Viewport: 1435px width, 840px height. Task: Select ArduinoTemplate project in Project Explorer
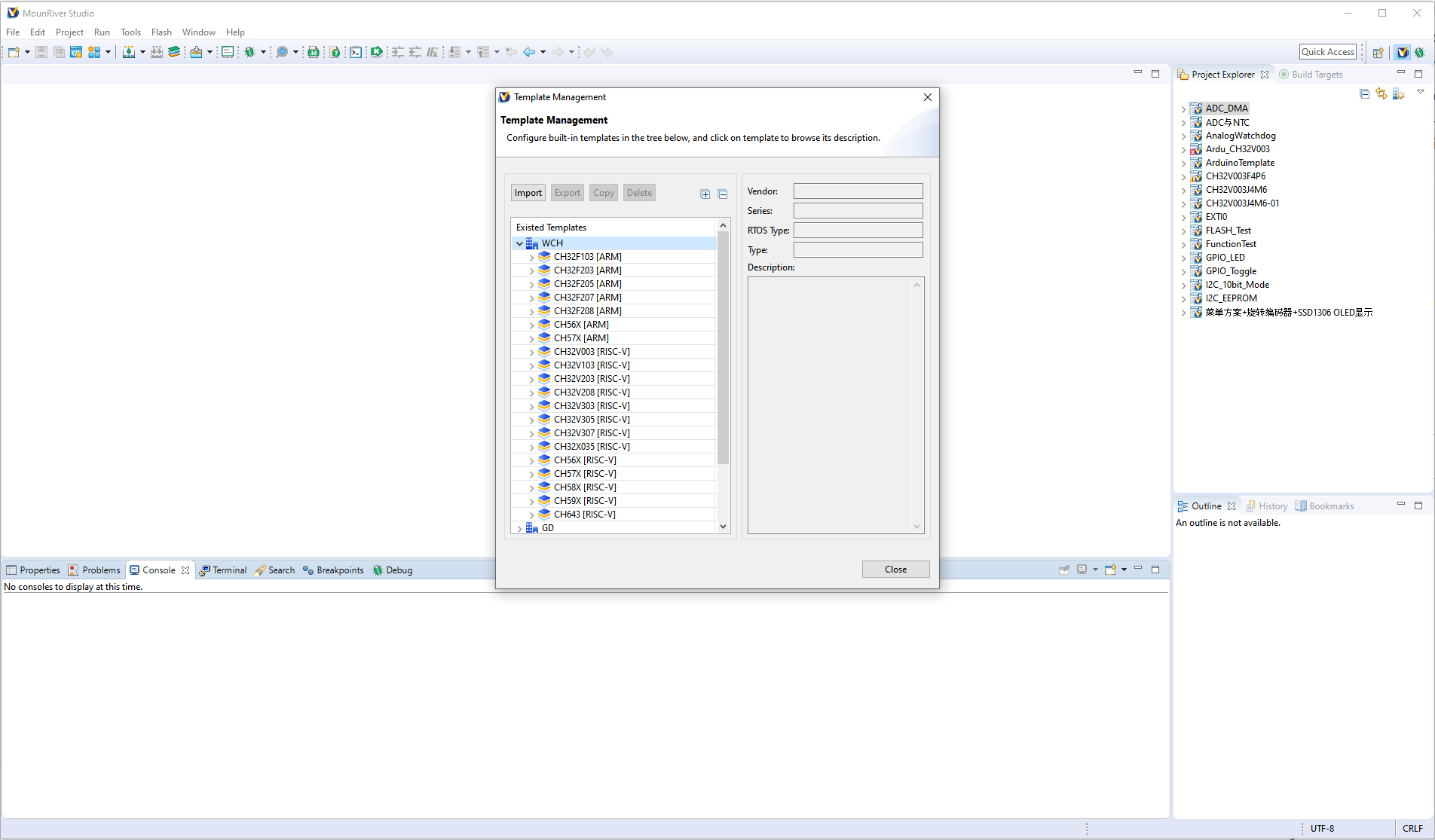(1240, 163)
